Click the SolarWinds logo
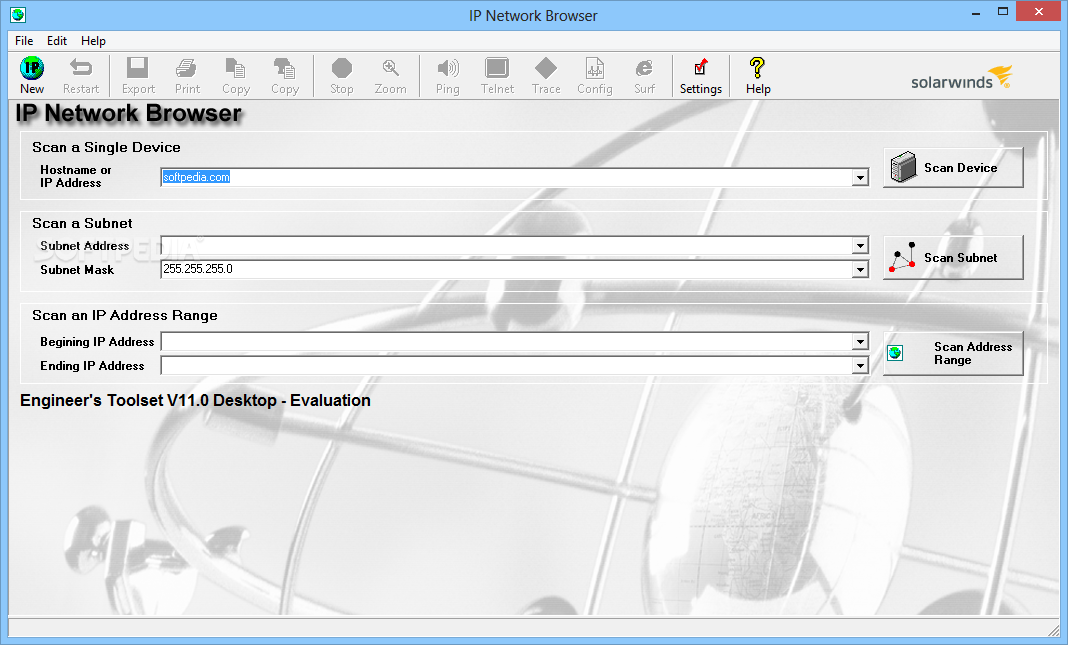This screenshot has width=1068, height=645. tap(962, 78)
